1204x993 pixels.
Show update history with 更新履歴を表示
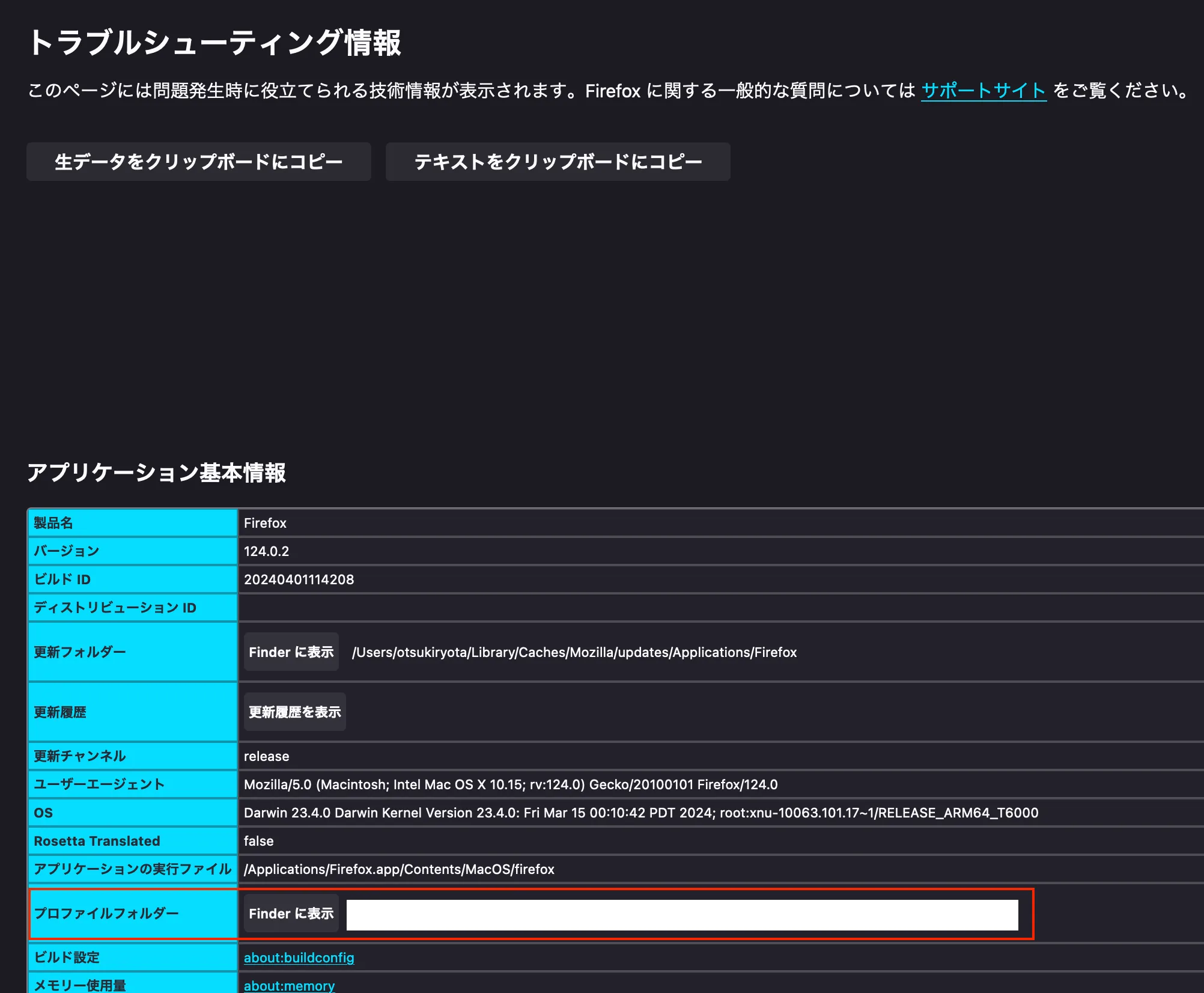coord(294,711)
